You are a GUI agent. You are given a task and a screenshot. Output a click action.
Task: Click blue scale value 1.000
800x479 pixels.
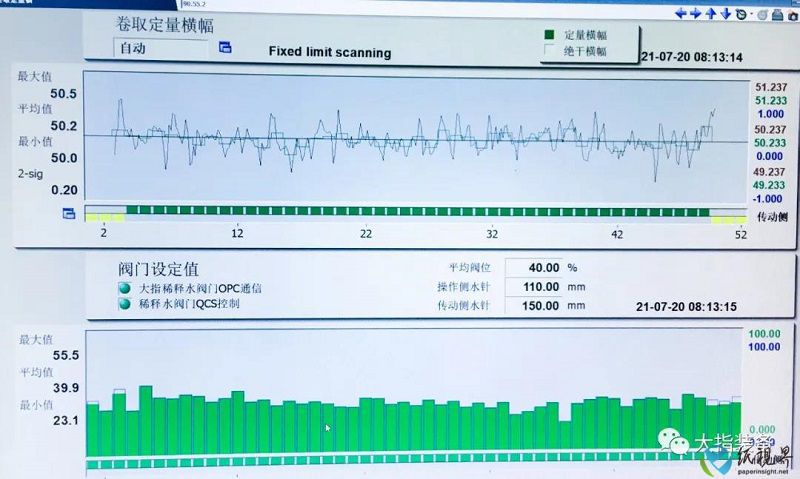[x=770, y=114]
